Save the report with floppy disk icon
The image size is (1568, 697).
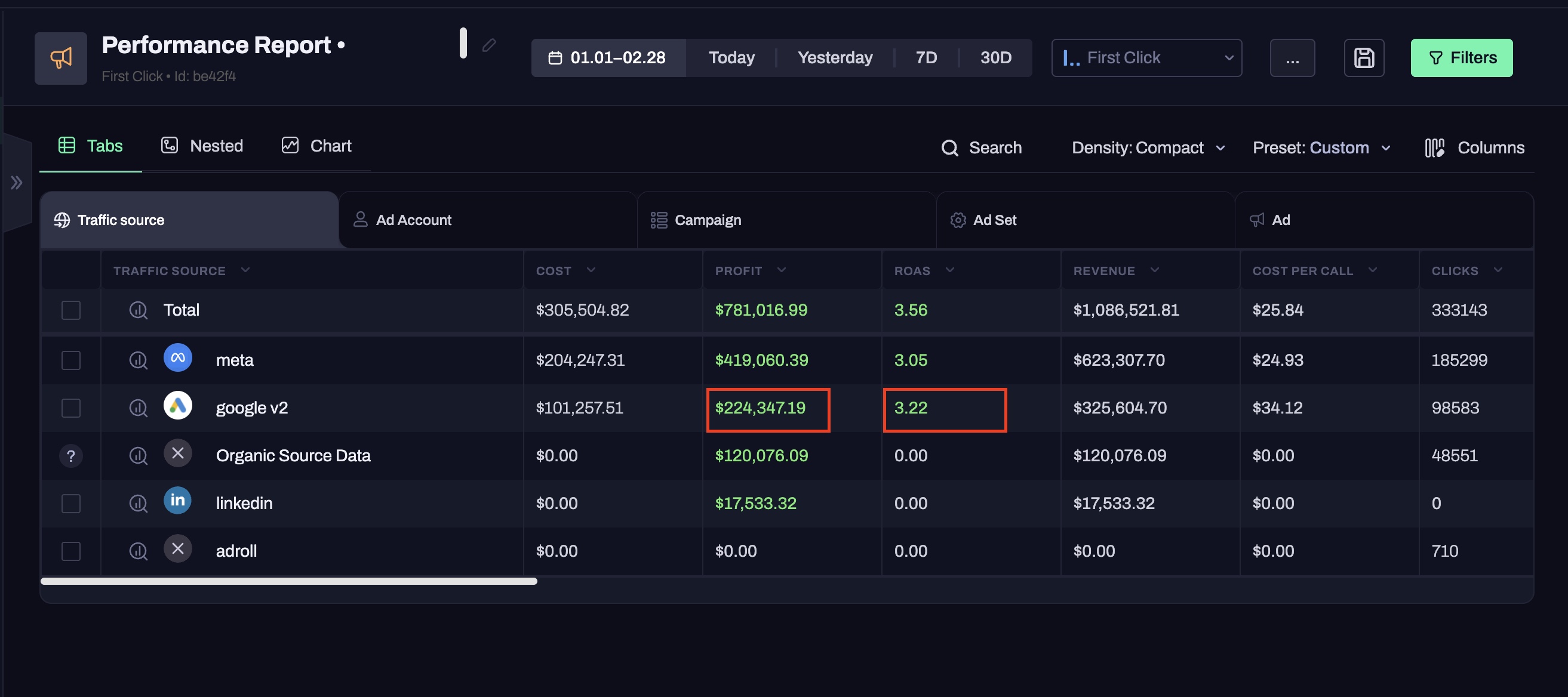[x=1363, y=58]
